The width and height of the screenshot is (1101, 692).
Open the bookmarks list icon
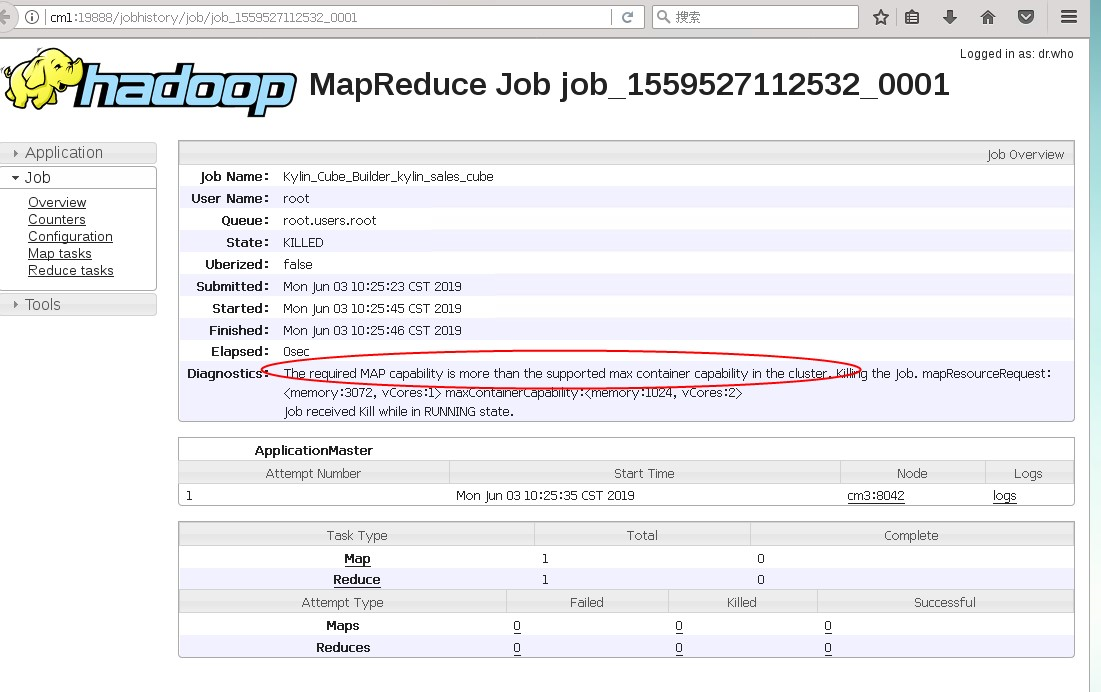[x=912, y=17]
